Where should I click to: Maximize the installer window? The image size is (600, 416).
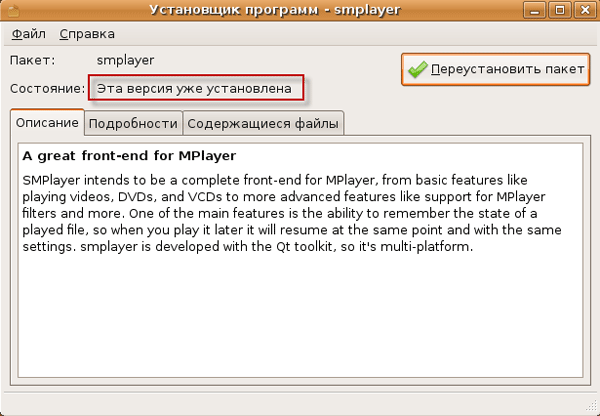[559, 10]
